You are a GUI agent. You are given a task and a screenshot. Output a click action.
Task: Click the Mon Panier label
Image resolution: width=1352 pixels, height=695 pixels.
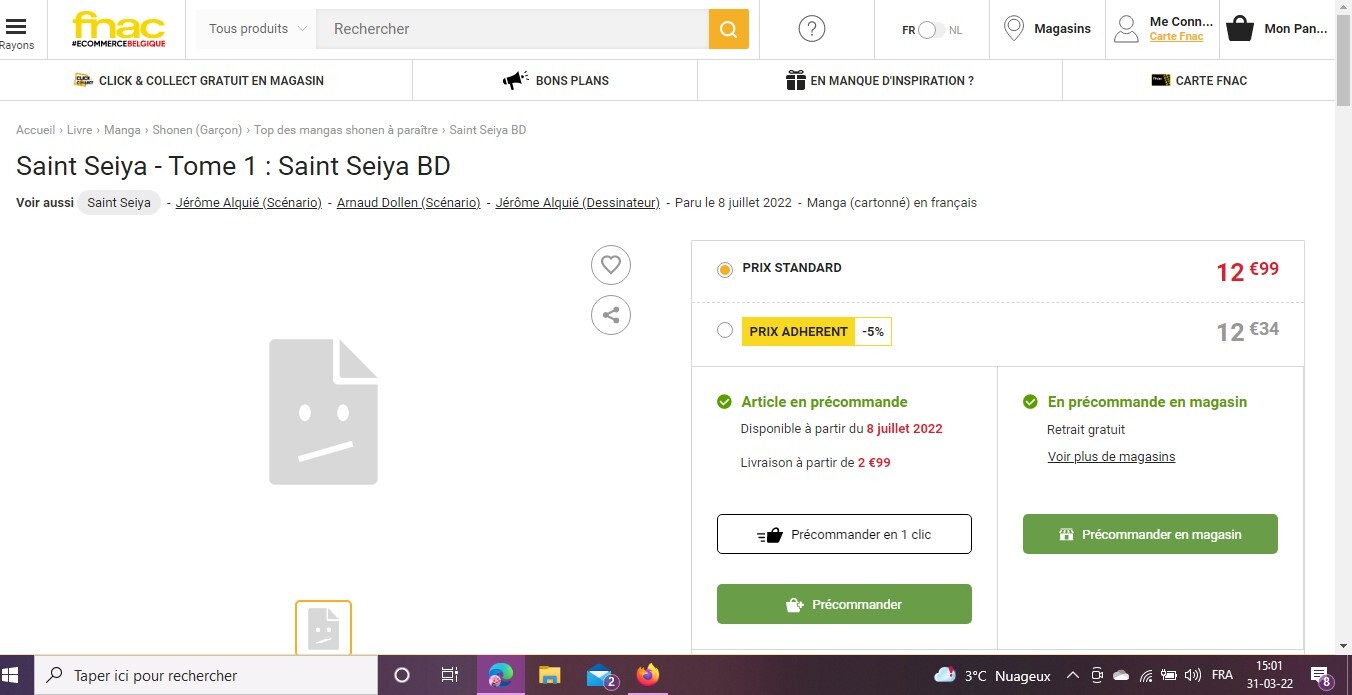(1296, 29)
